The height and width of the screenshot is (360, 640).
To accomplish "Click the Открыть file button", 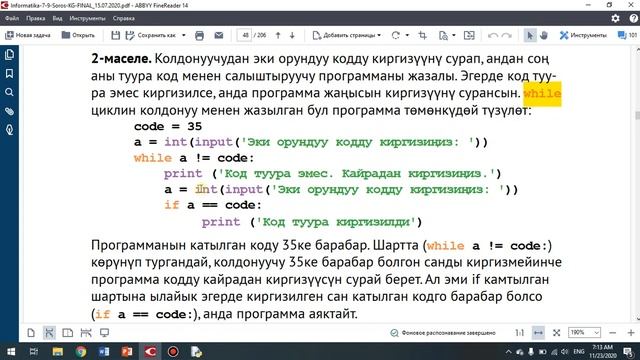I will coord(78,36).
